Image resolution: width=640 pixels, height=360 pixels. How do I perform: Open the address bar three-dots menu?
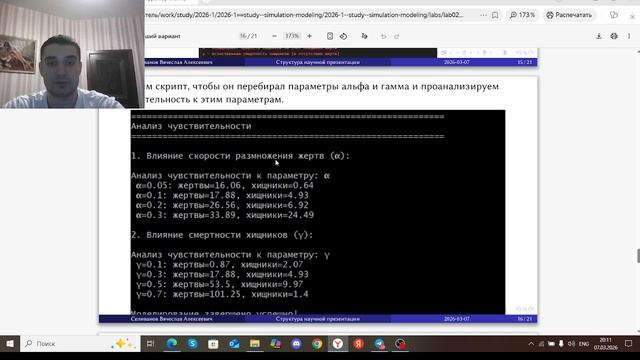click(483, 15)
